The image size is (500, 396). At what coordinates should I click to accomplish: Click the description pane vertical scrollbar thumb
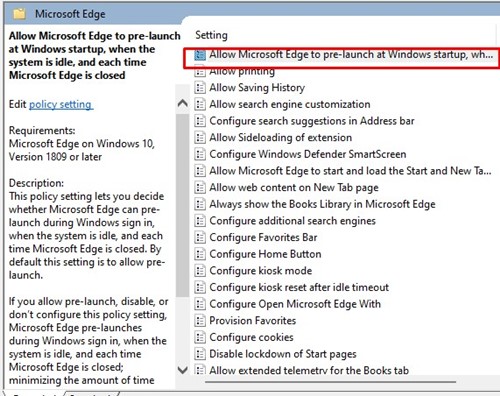click(x=182, y=205)
